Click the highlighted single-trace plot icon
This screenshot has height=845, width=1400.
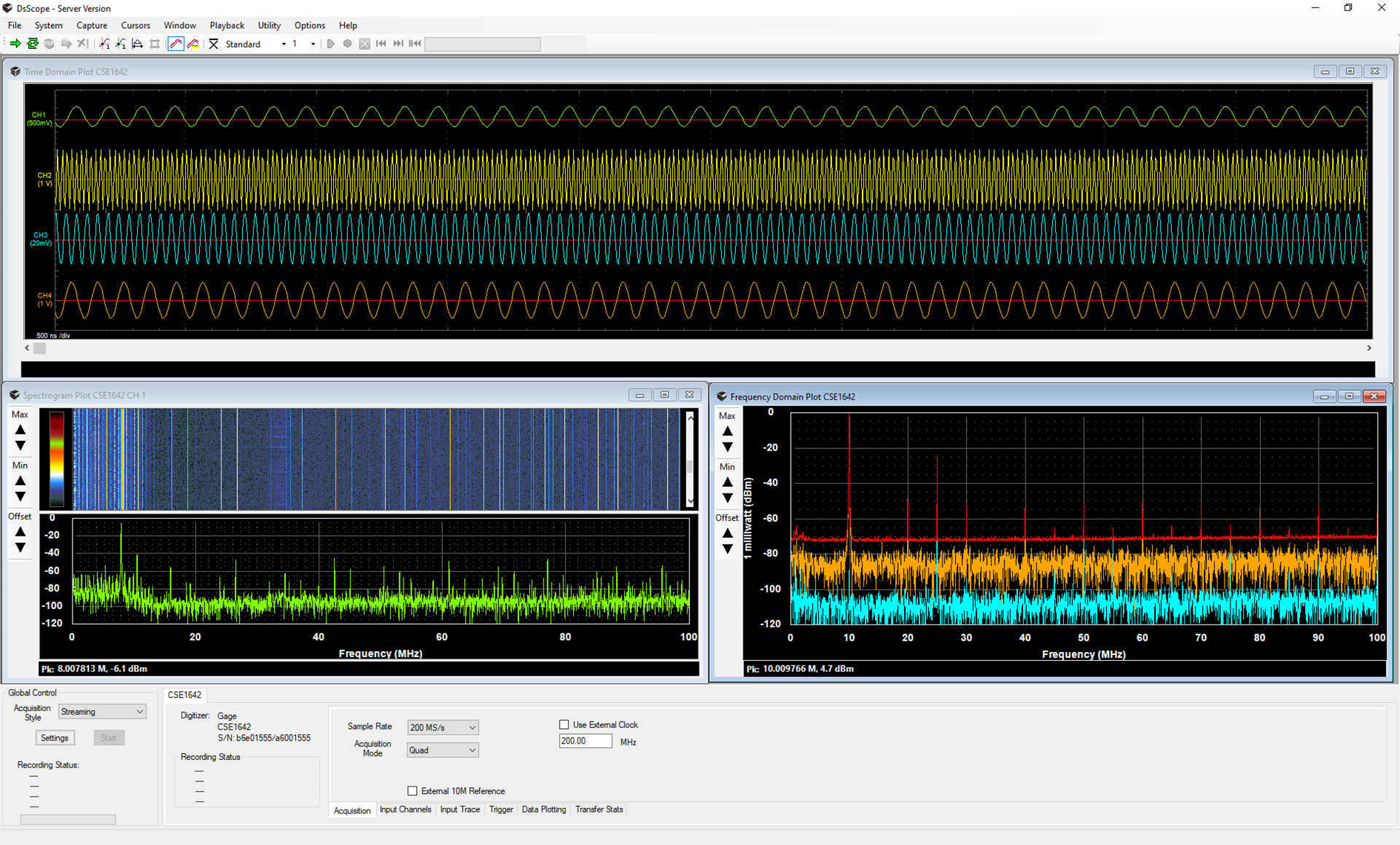coord(175,44)
